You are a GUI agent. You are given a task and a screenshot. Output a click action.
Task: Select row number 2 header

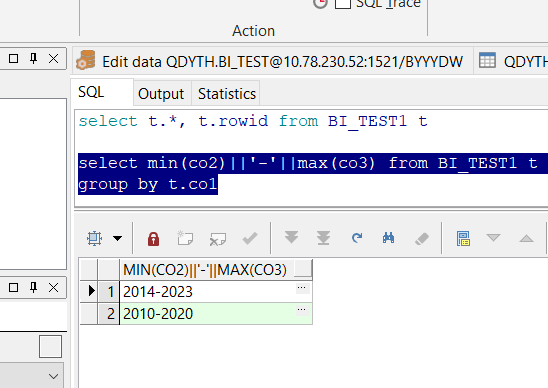pyautogui.click(x=109, y=314)
